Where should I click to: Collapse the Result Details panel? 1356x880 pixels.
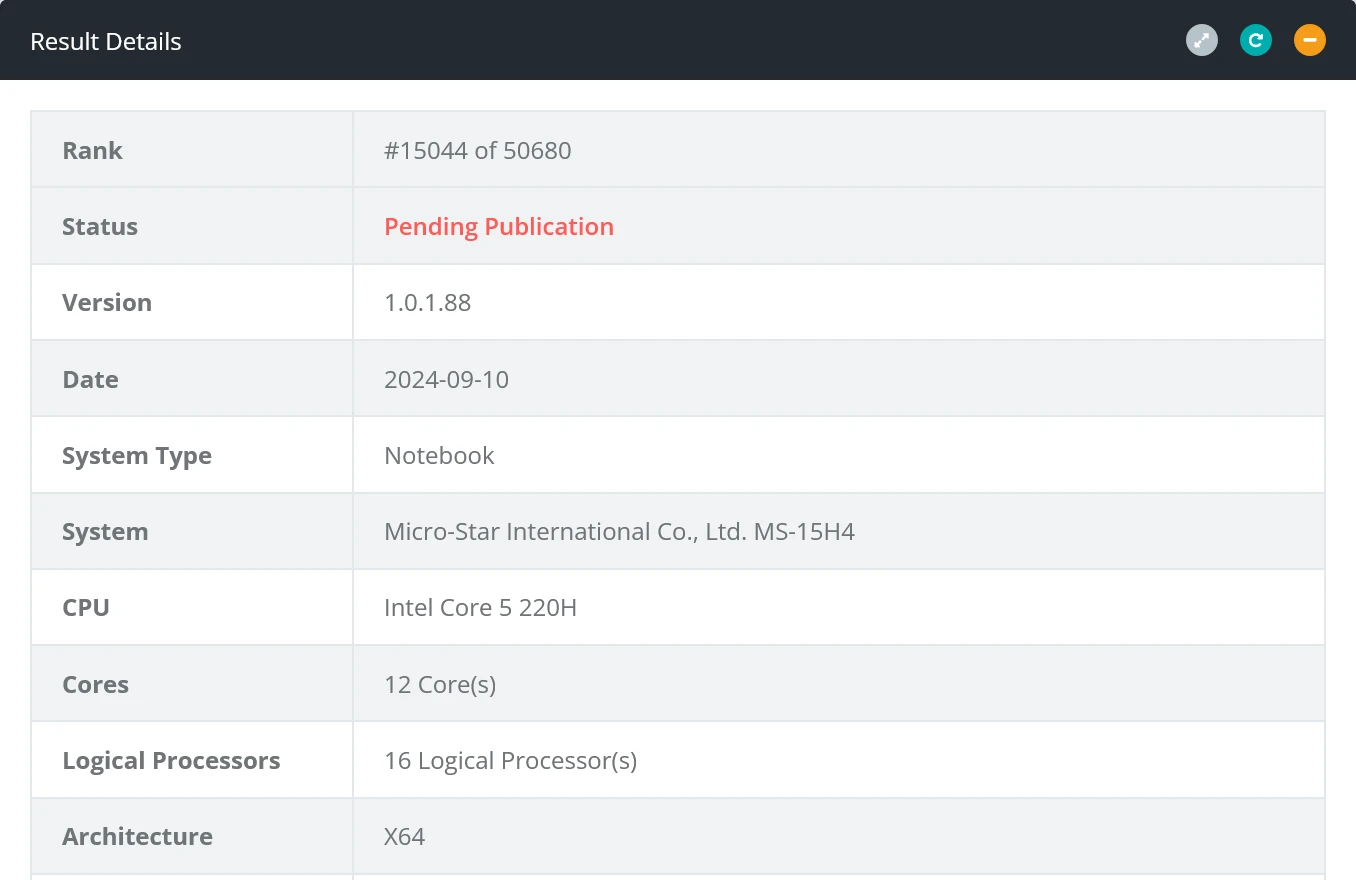click(1310, 41)
